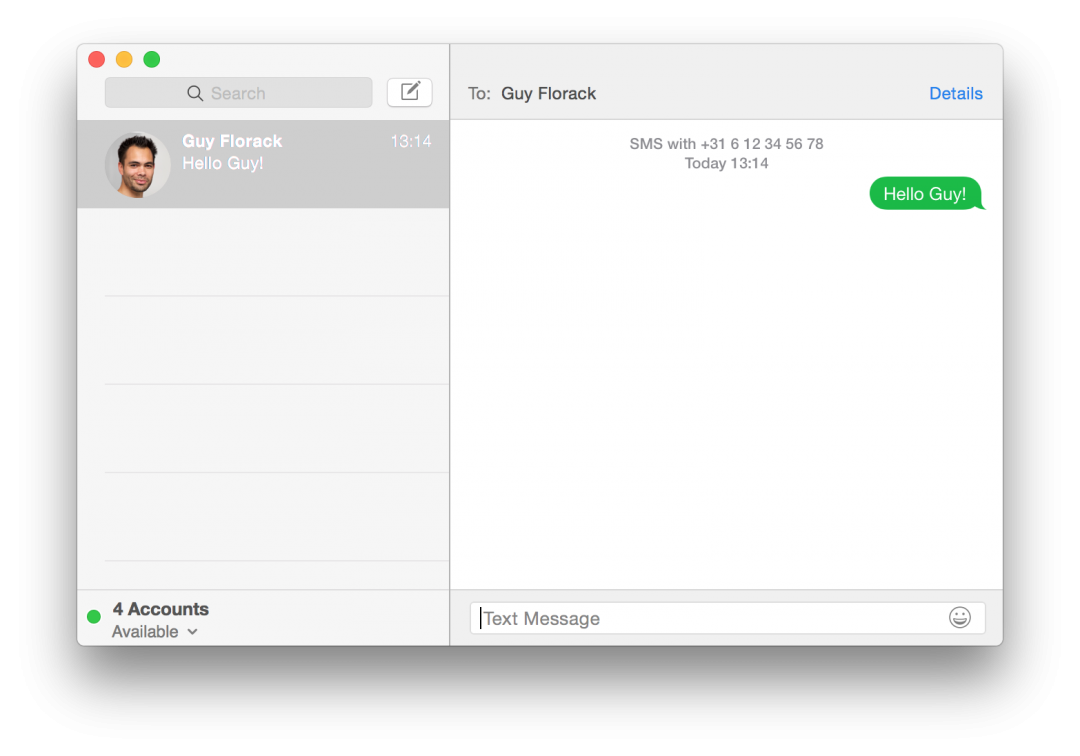Place cursor in the Text Message field
Screen dimensions: 1080x756
click(700, 618)
